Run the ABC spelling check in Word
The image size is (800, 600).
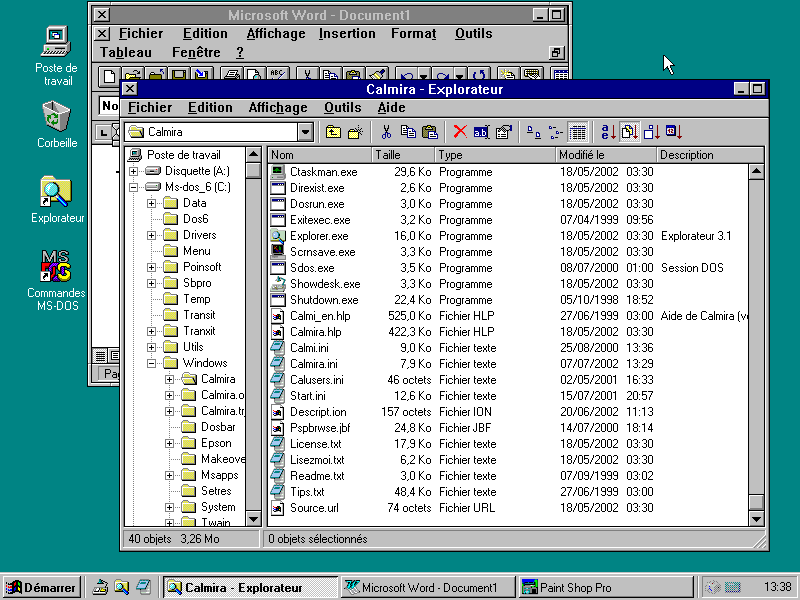click(278, 76)
